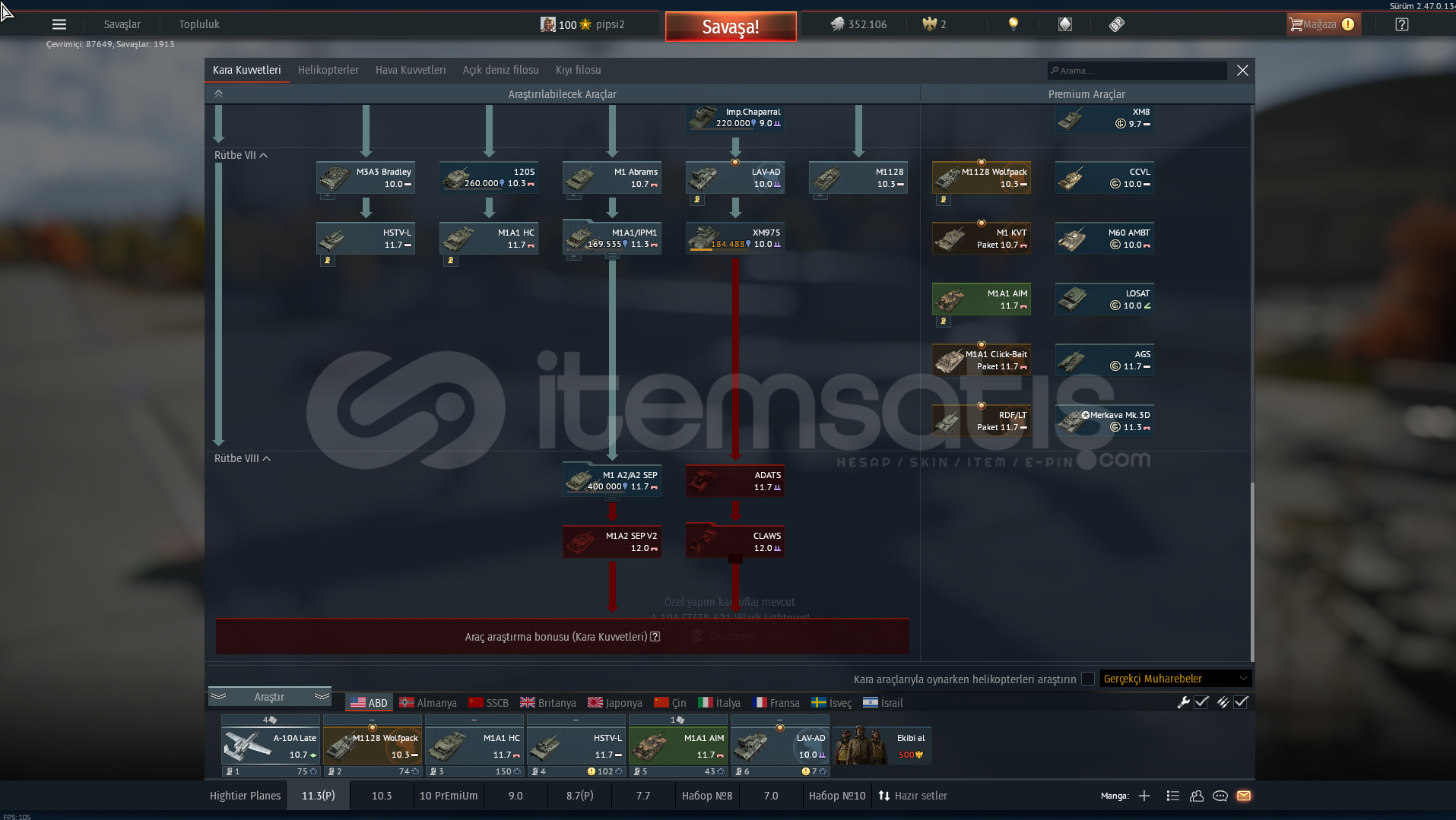Select premium AGS tank
Viewport: 1456px width, 820px height.
coord(1105,360)
